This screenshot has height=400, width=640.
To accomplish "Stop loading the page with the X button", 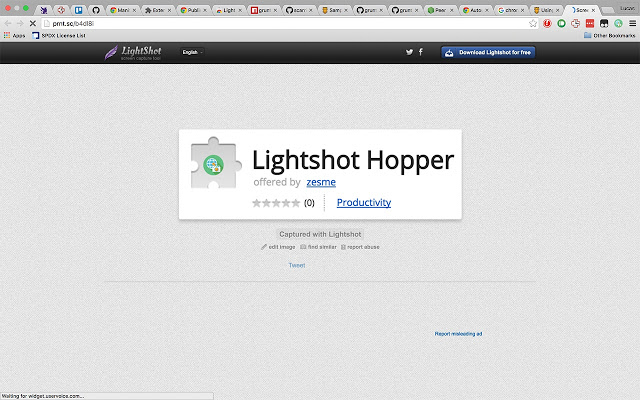I will 33,24.
